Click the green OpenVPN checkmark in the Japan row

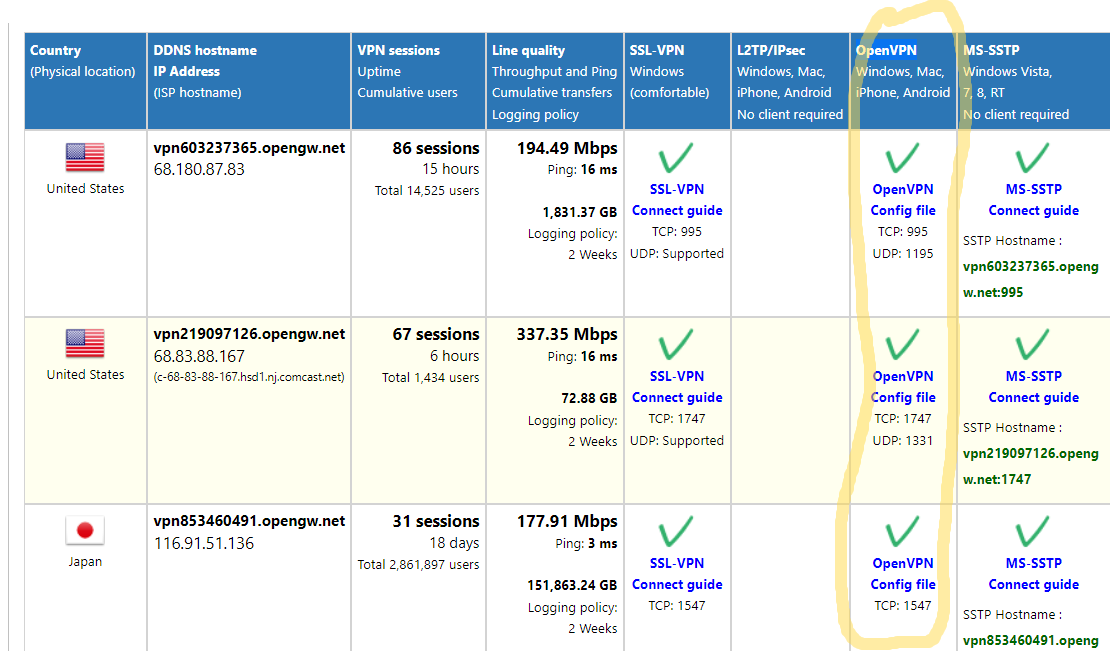point(903,532)
